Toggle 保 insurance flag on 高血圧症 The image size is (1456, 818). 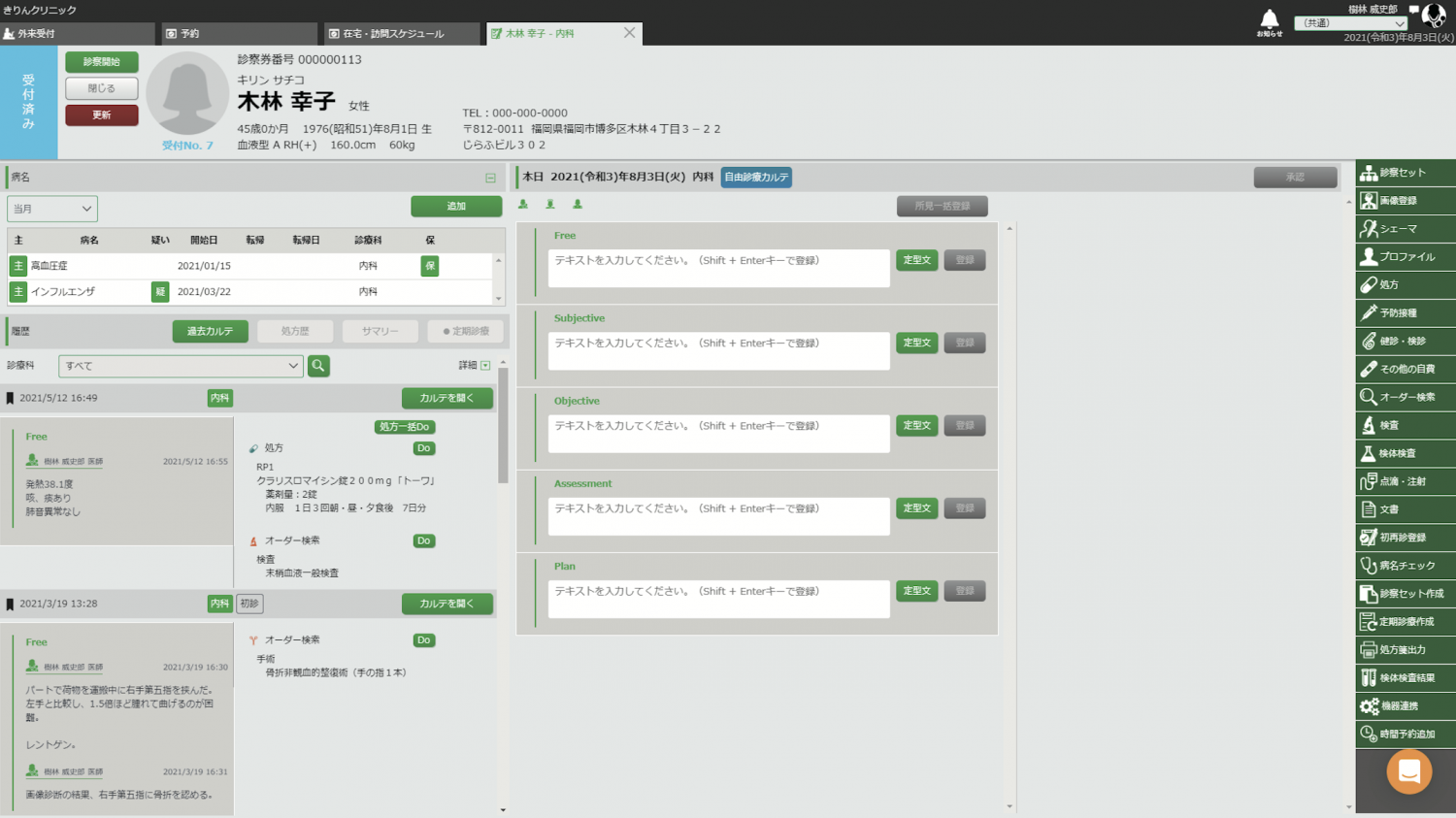[x=430, y=266]
